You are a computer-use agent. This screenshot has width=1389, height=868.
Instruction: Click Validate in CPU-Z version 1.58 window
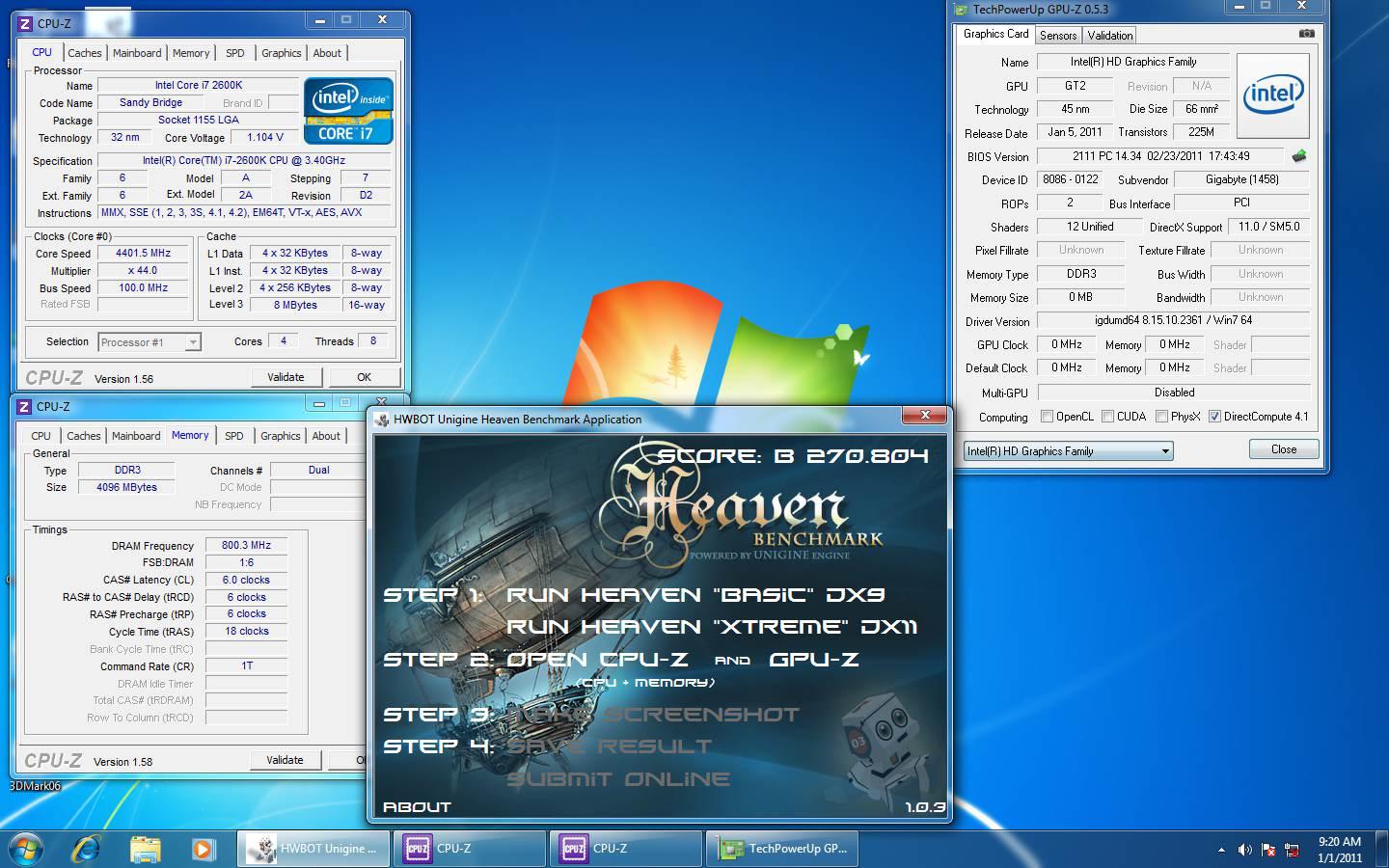coord(285,760)
